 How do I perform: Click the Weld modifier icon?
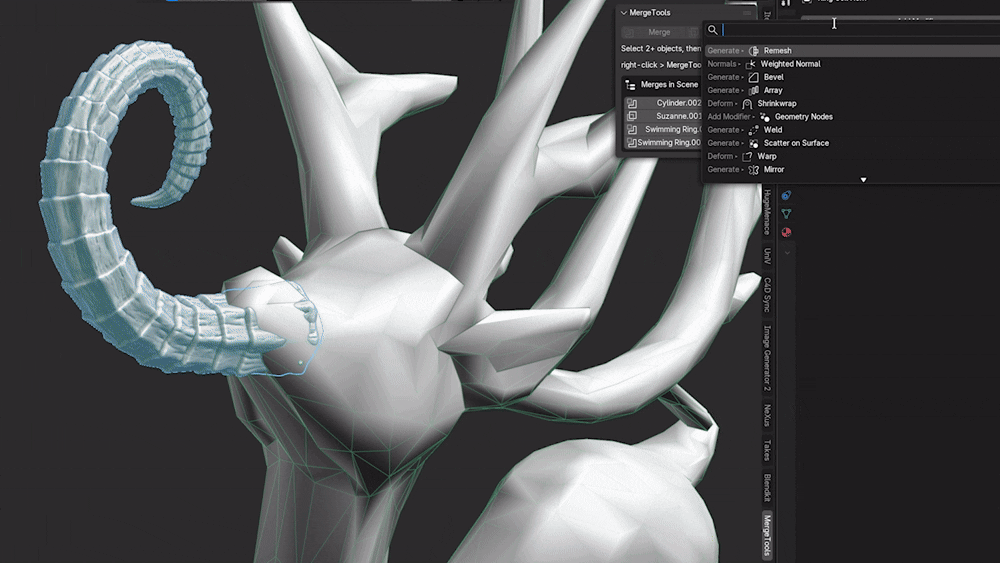(754, 130)
